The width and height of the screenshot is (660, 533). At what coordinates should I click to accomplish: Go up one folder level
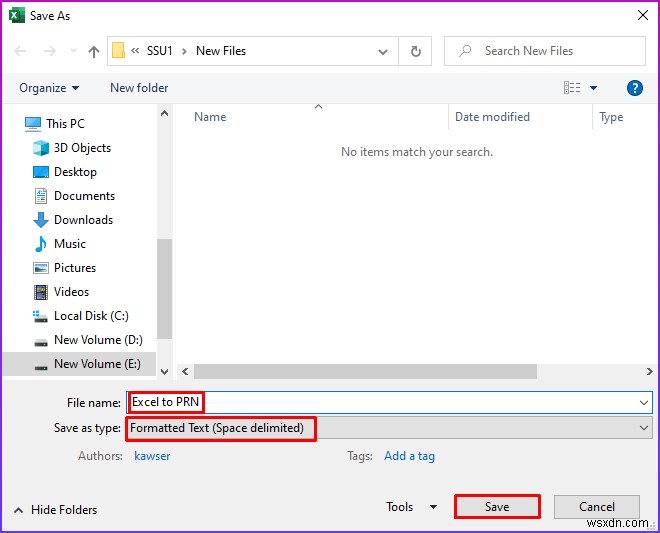click(94, 51)
